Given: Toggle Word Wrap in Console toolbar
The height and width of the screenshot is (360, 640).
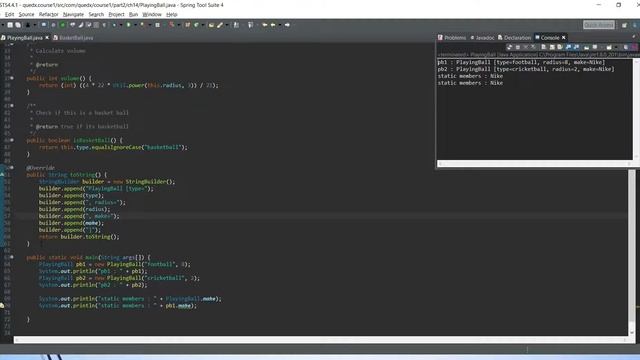Looking at the screenshot, I should 559,47.
